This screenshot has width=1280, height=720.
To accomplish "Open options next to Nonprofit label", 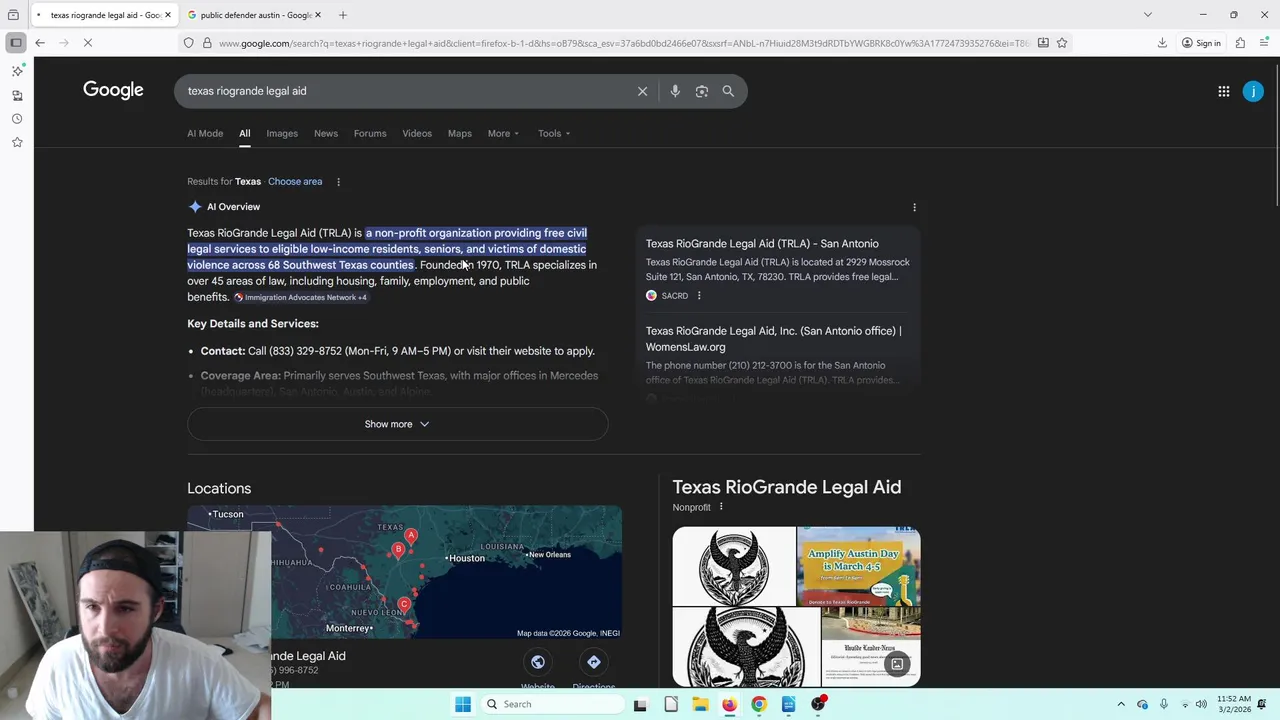I will (x=721, y=507).
